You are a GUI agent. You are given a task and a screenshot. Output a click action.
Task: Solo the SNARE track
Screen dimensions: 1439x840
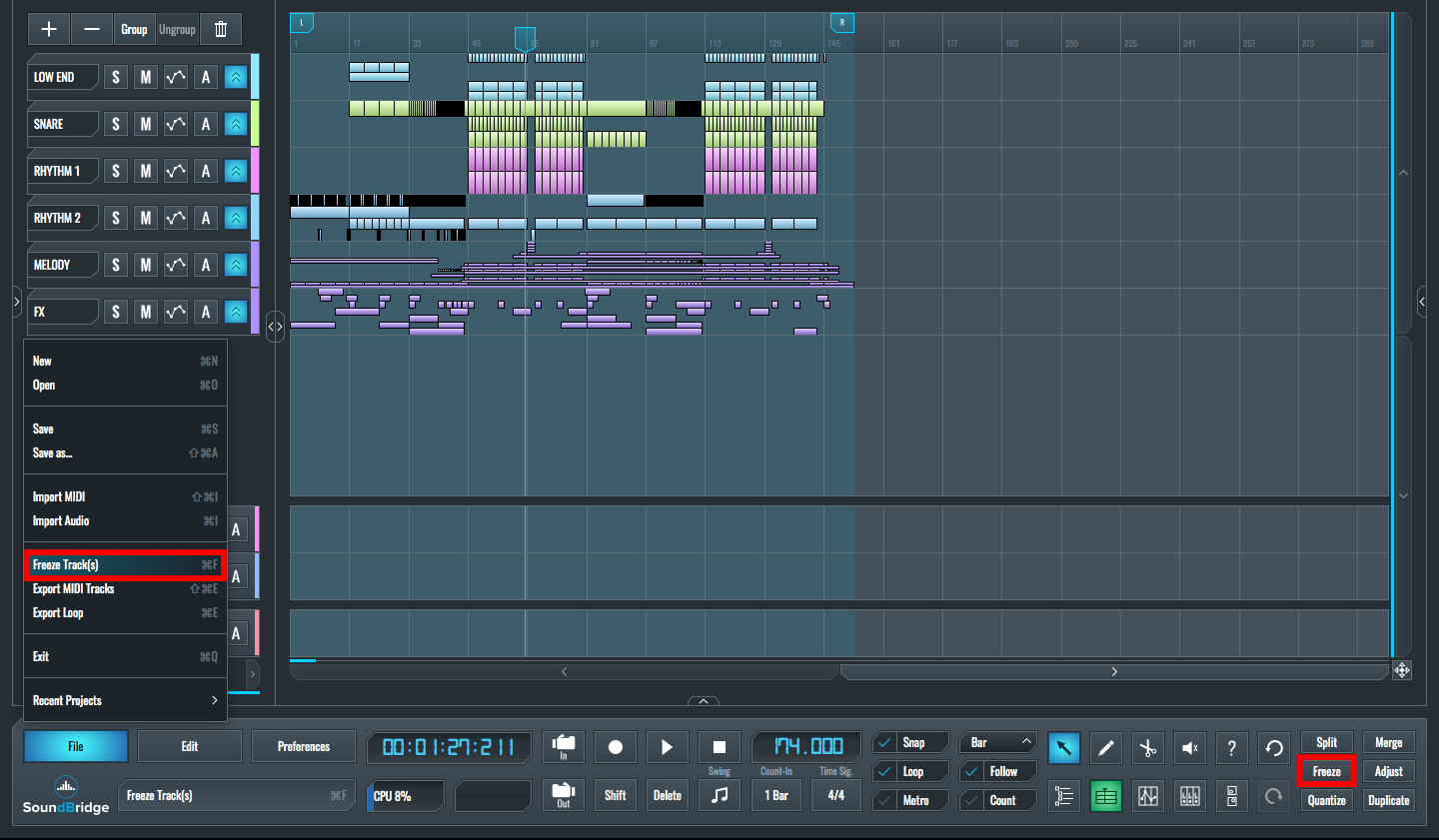pos(115,124)
